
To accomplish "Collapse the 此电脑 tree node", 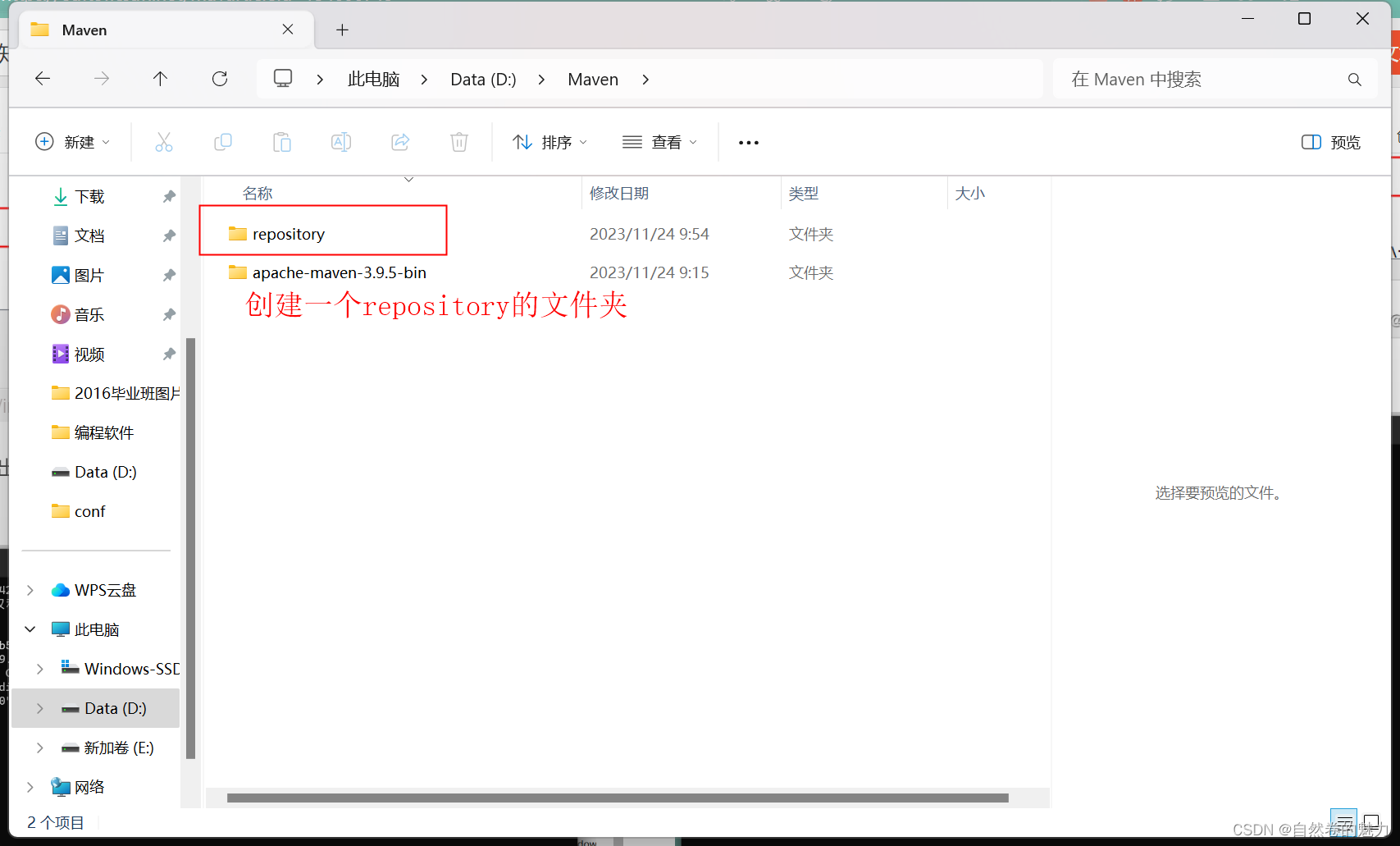I will (x=30, y=629).
